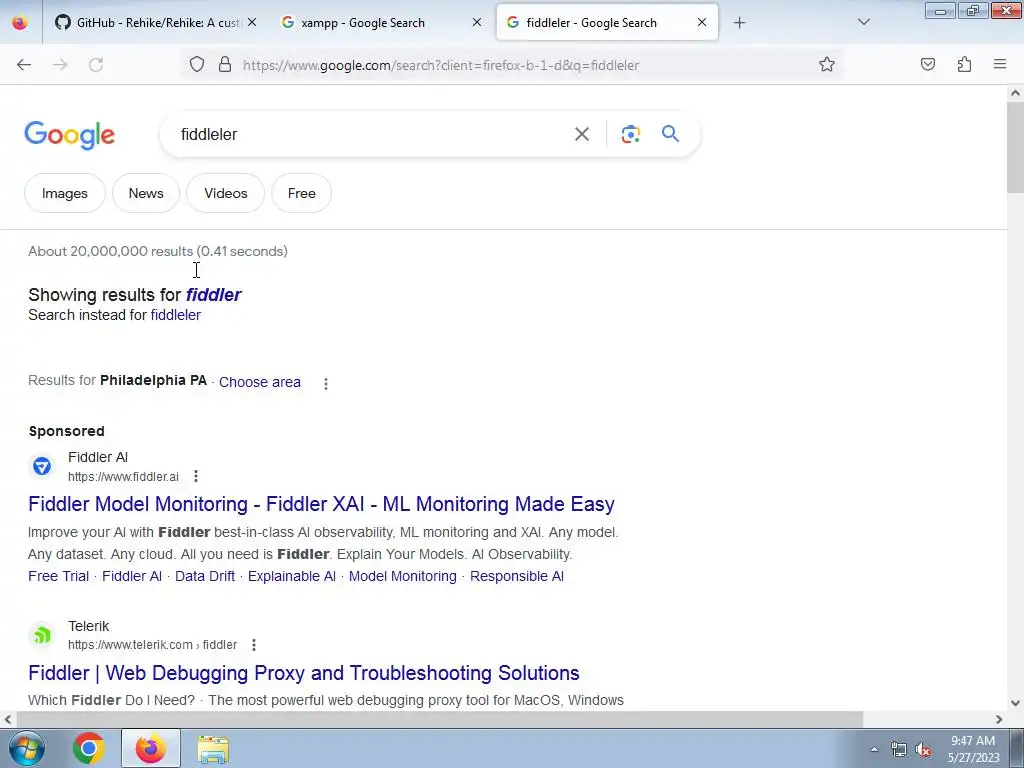Open the Fiddler AI favicon
Viewport: 1024px width, 768px height.
pos(42,466)
